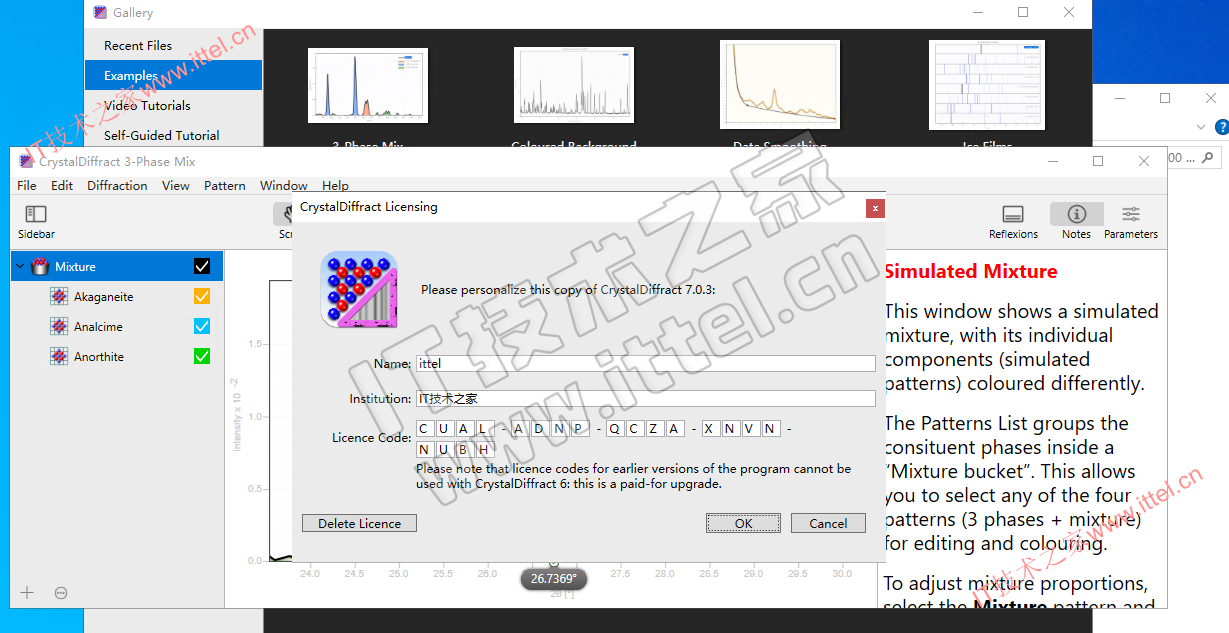Select the Anorthite pattern row

[x=117, y=356]
